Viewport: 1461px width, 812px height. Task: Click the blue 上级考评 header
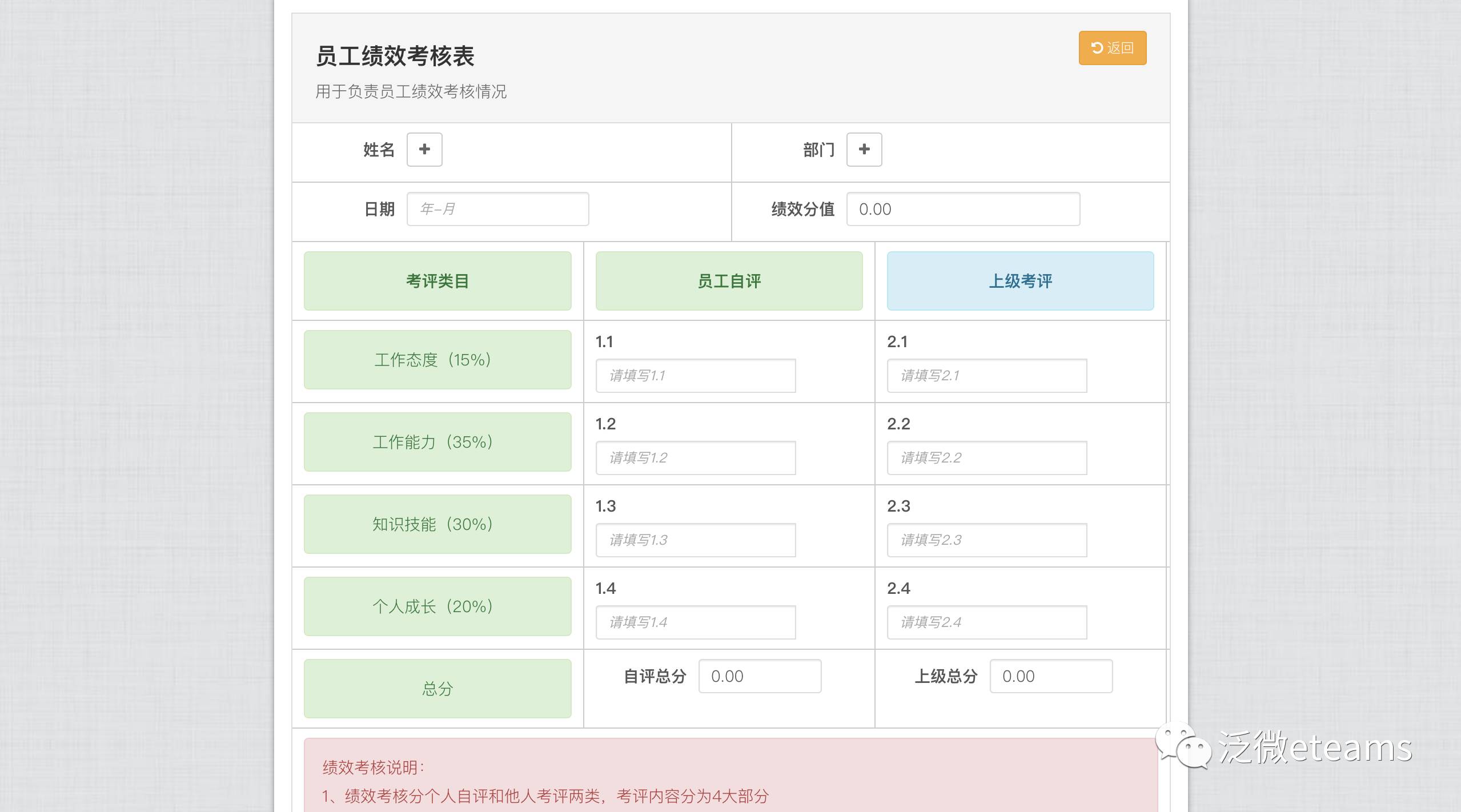[1020, 281]
